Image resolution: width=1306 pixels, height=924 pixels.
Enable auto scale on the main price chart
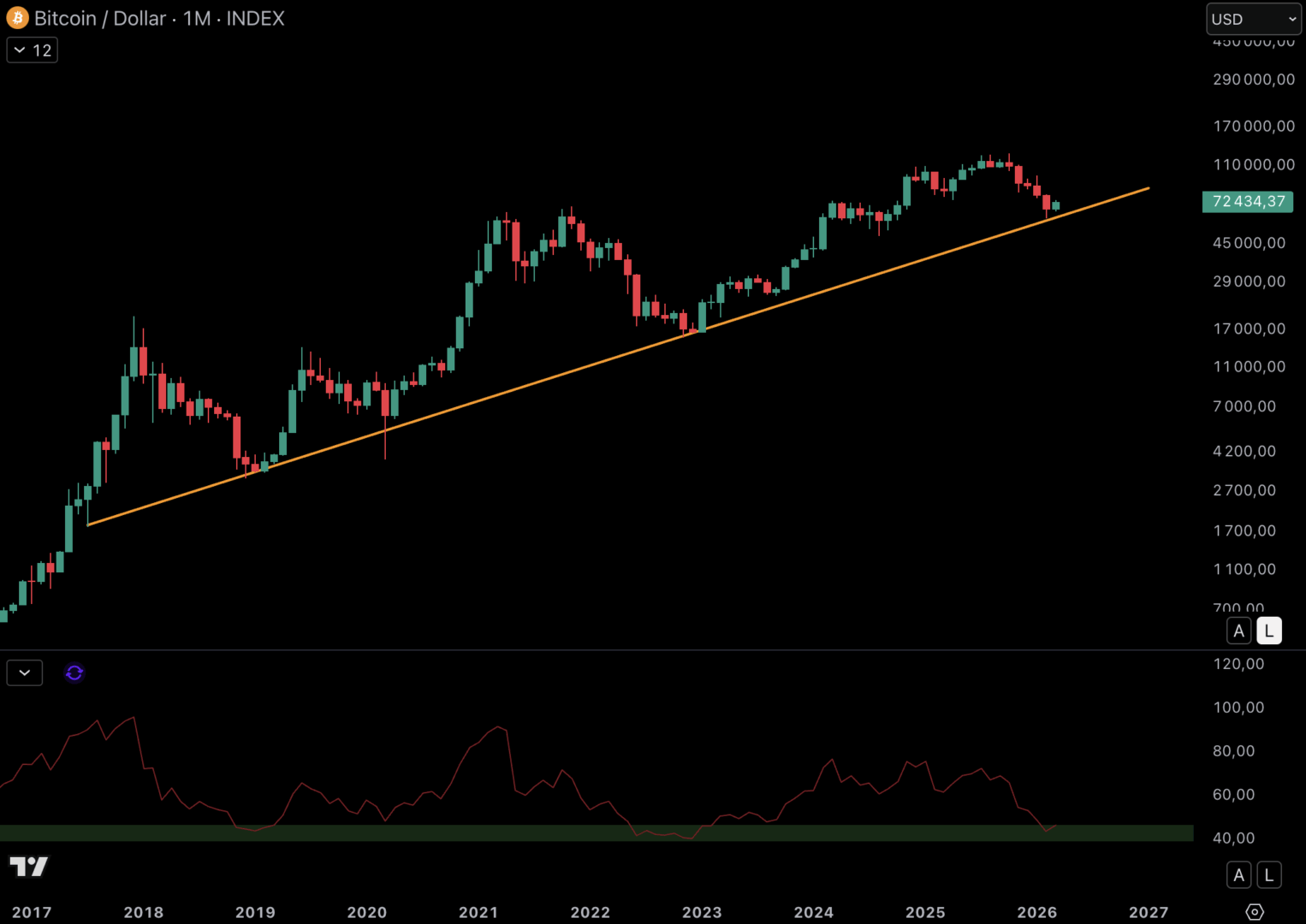pyautogui.click(x=1238, y=631)
